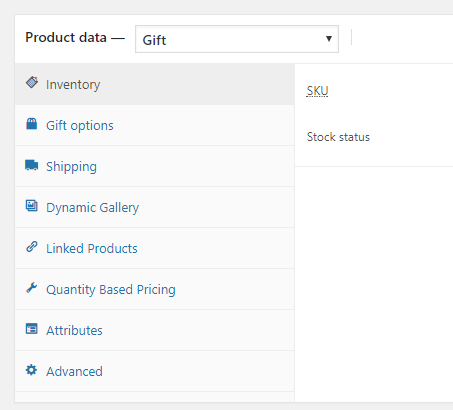453x410 pixels.
Task: Click the Gift options bag icon
Action: tap(32, 124)
